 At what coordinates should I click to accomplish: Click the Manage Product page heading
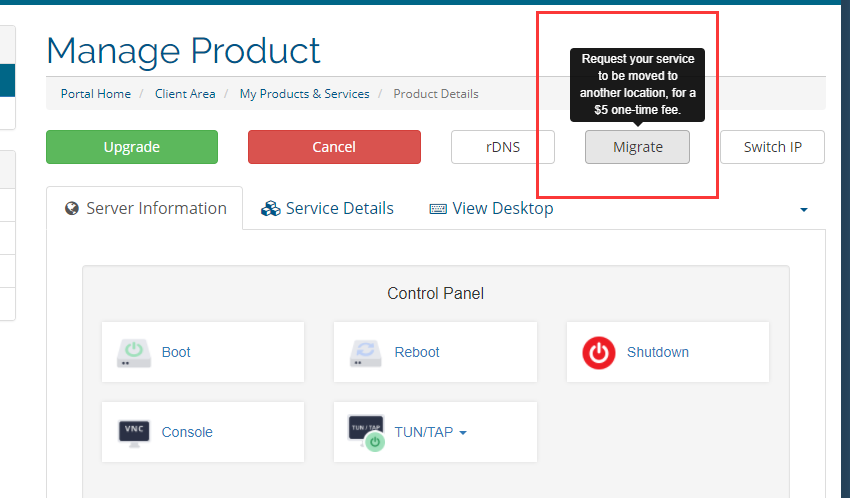pos(183,50)
